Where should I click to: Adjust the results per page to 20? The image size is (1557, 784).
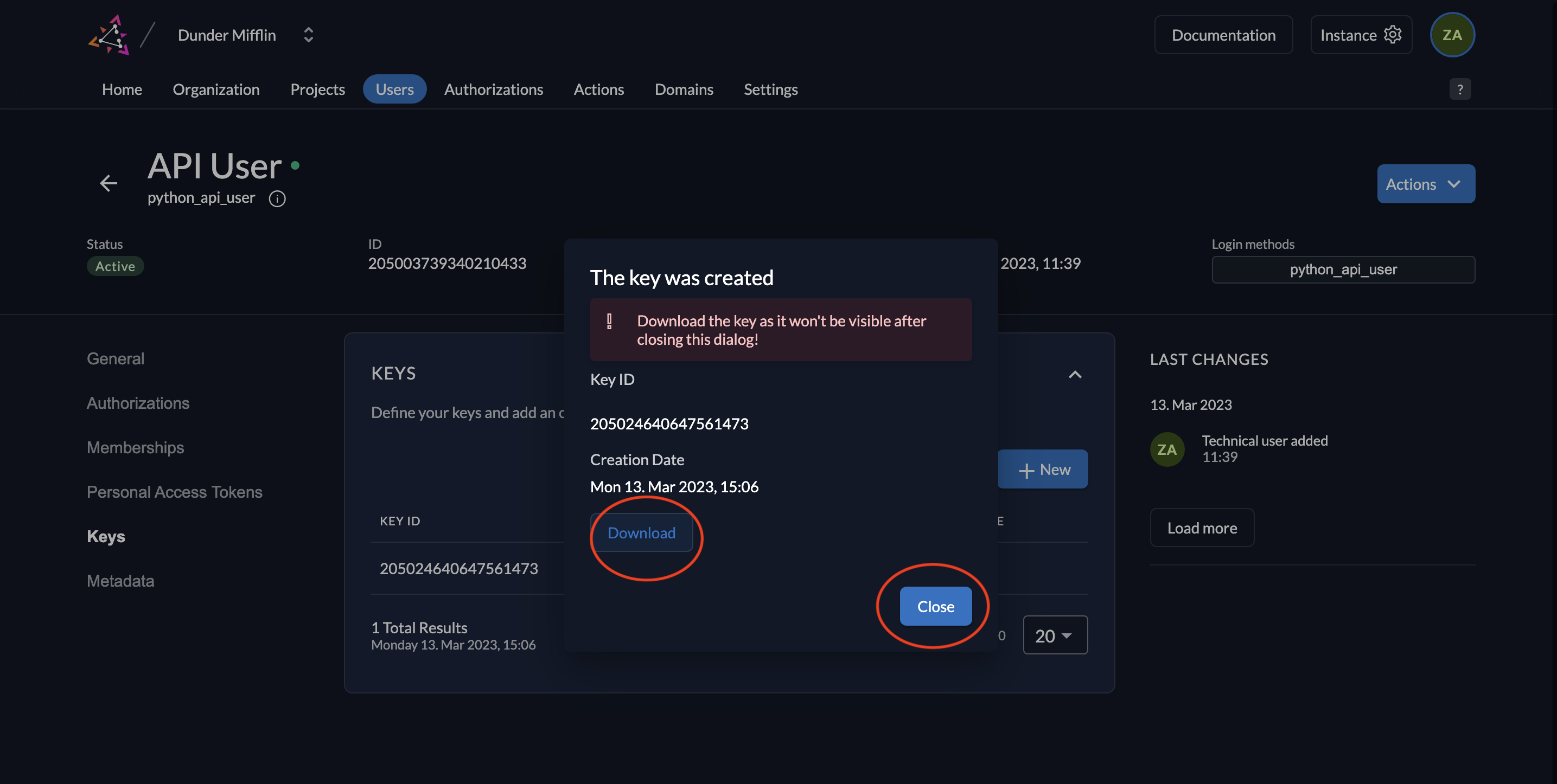(1055, 634)
